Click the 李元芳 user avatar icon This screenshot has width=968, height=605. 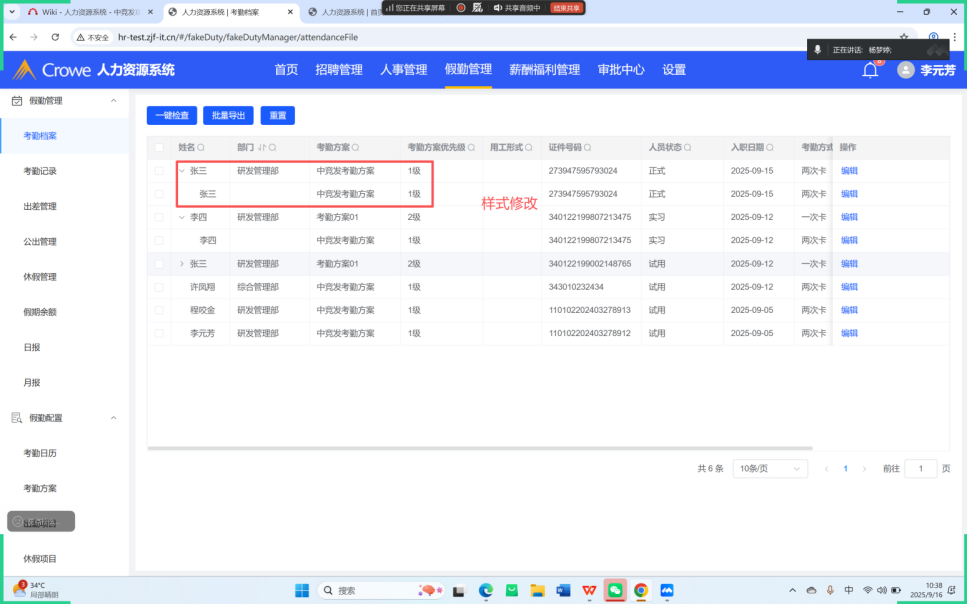click(906, 70)
